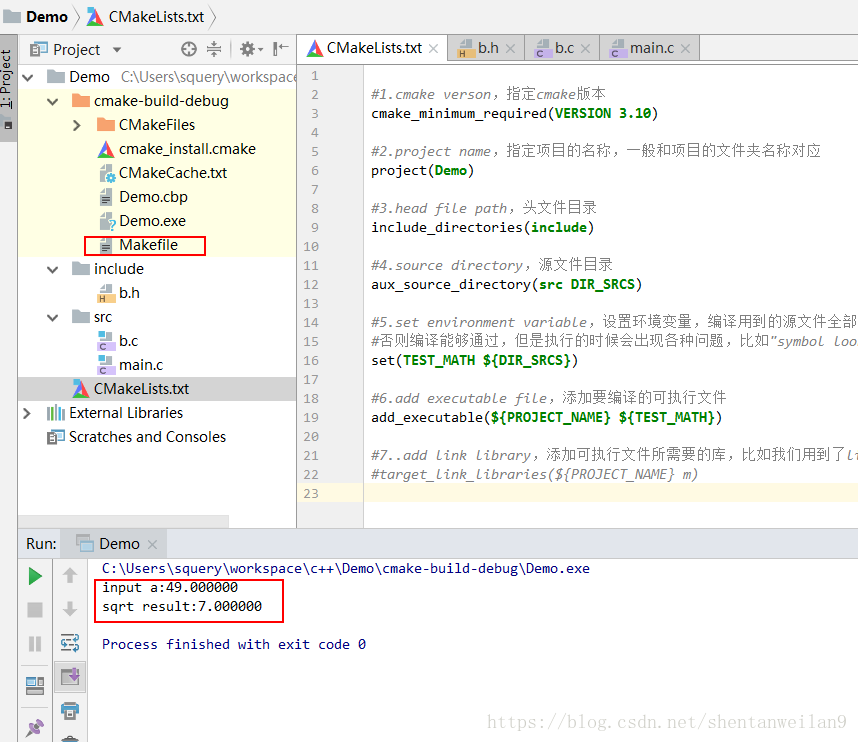
Task: Rerun Demo with the green play button
Action: [35, 576]
